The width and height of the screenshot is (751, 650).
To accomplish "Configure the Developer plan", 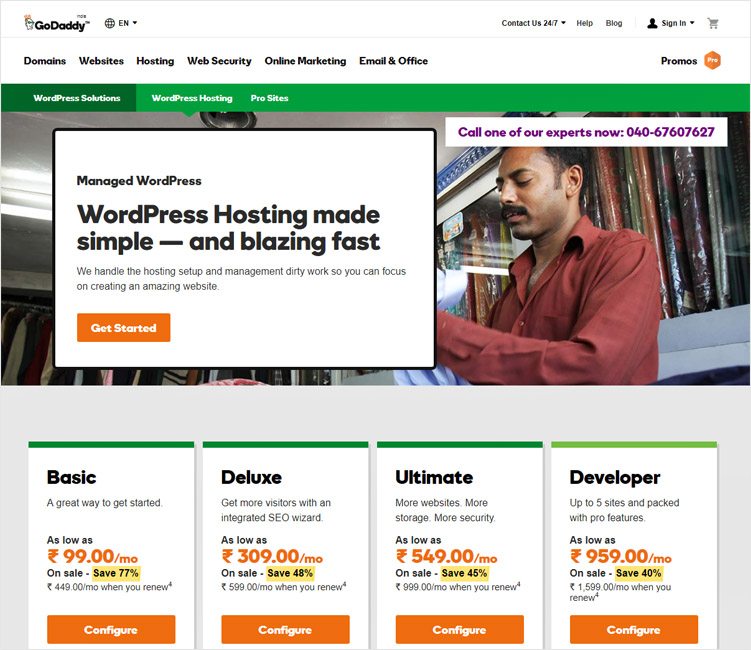I will click(634, 629).
